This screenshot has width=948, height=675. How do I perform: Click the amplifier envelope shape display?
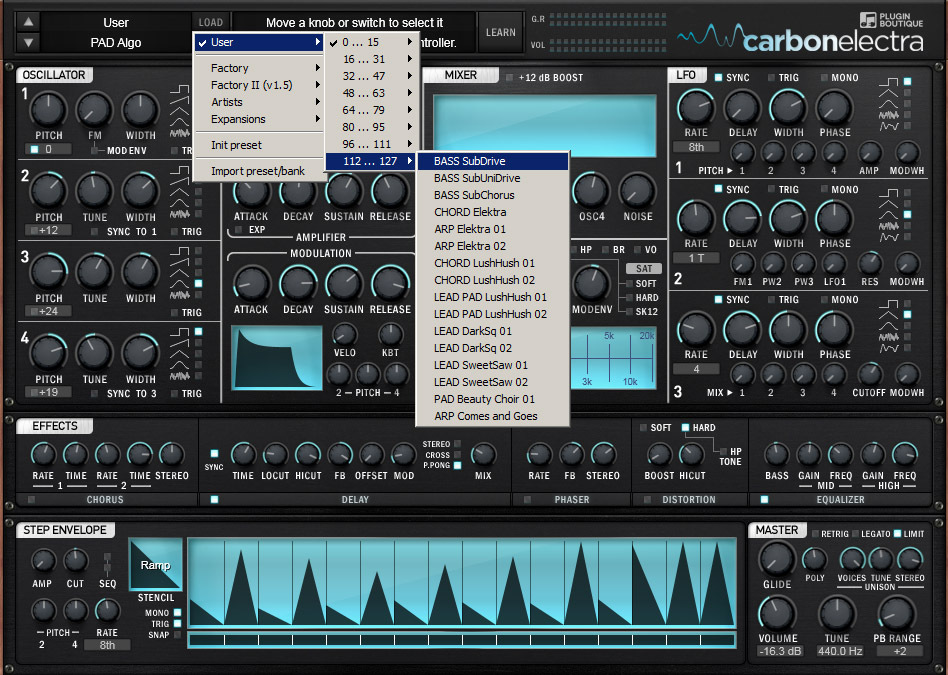(x=276, y=357)
